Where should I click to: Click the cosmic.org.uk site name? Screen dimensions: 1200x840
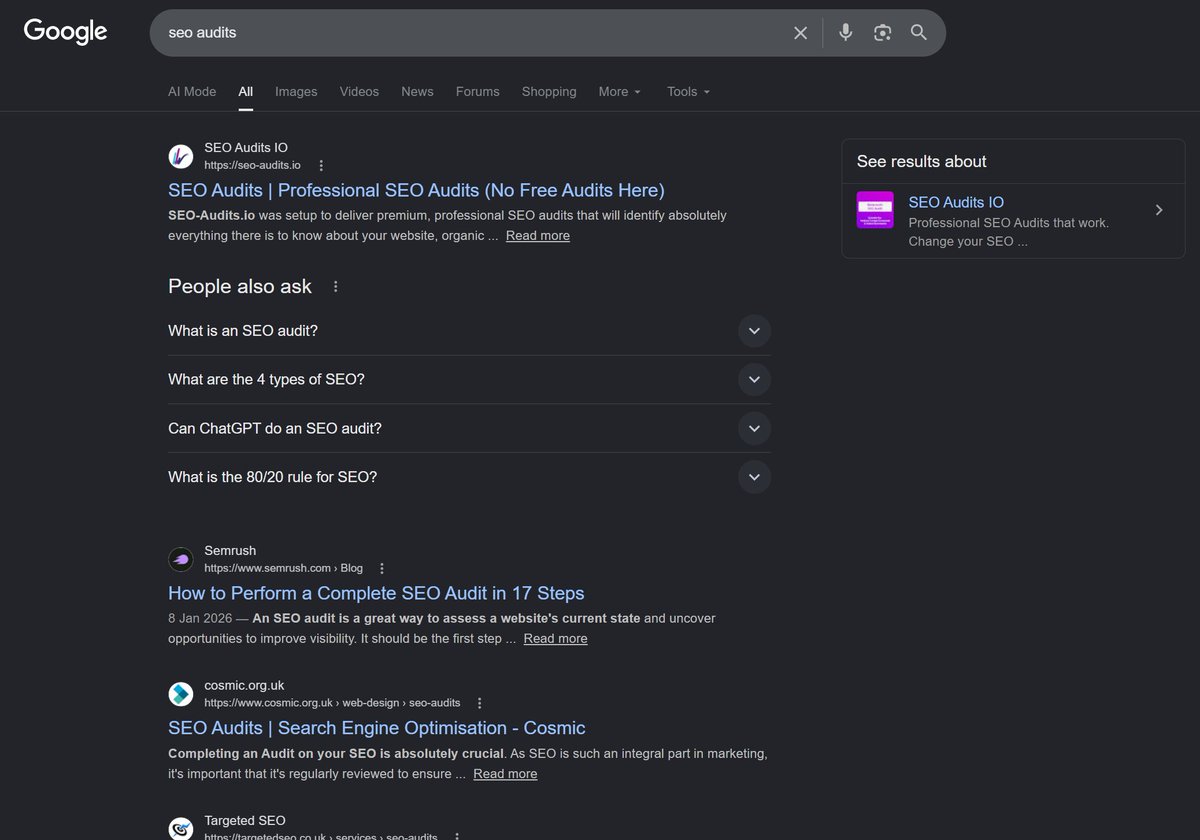click(244, 686)
